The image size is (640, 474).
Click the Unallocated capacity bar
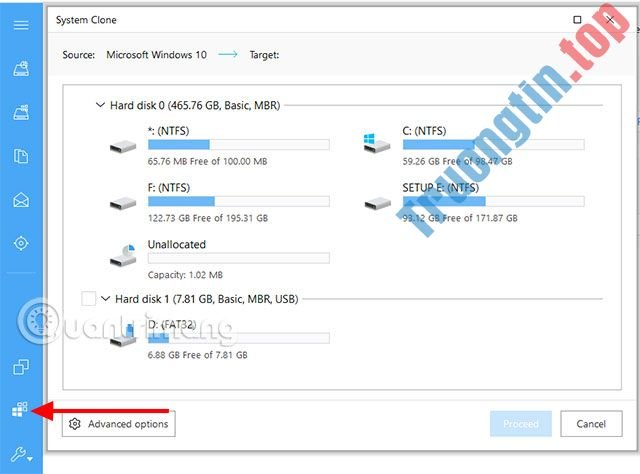(239, 258)
